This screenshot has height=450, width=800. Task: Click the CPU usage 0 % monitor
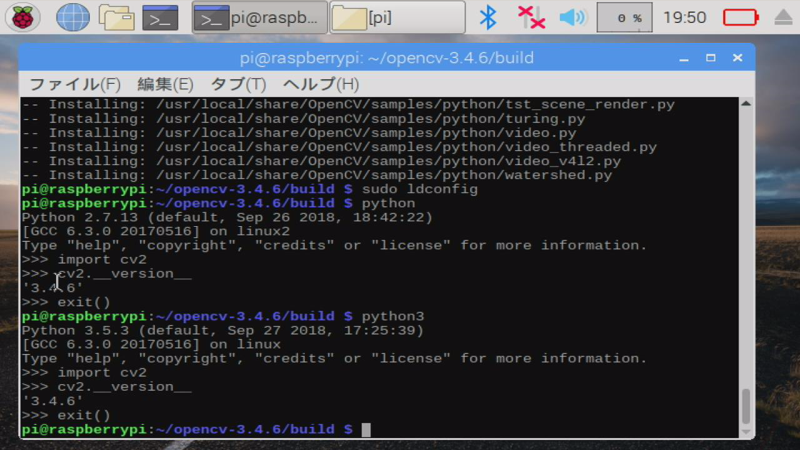(624, 17)
